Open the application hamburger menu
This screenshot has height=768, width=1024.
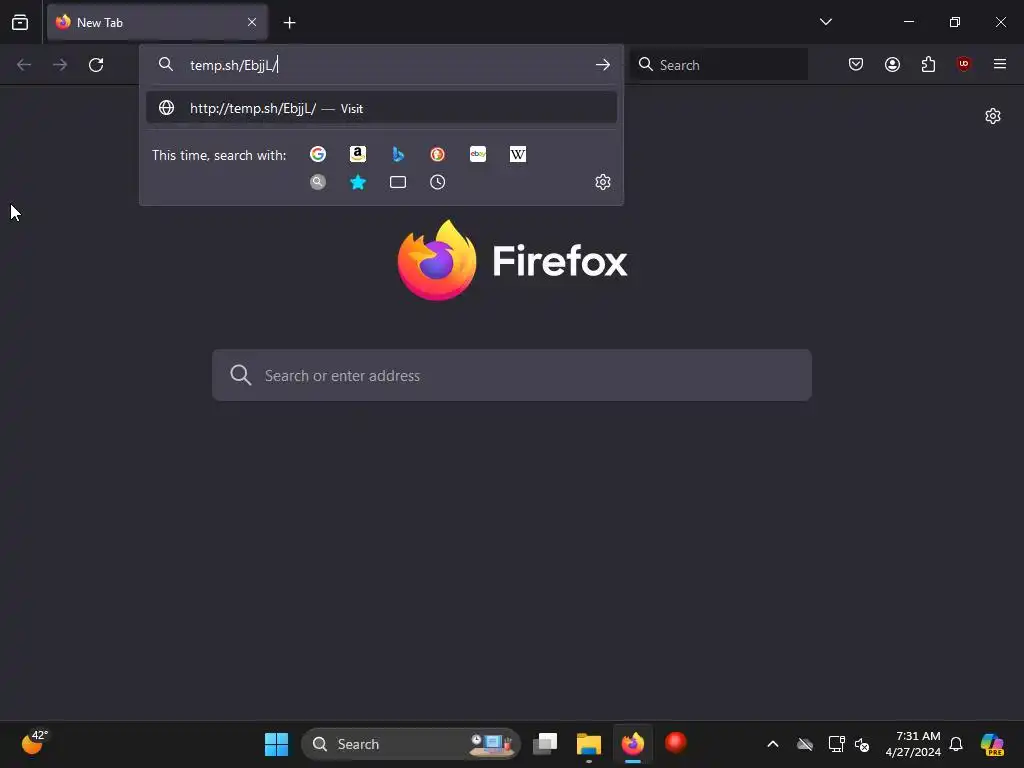point(999,64)
